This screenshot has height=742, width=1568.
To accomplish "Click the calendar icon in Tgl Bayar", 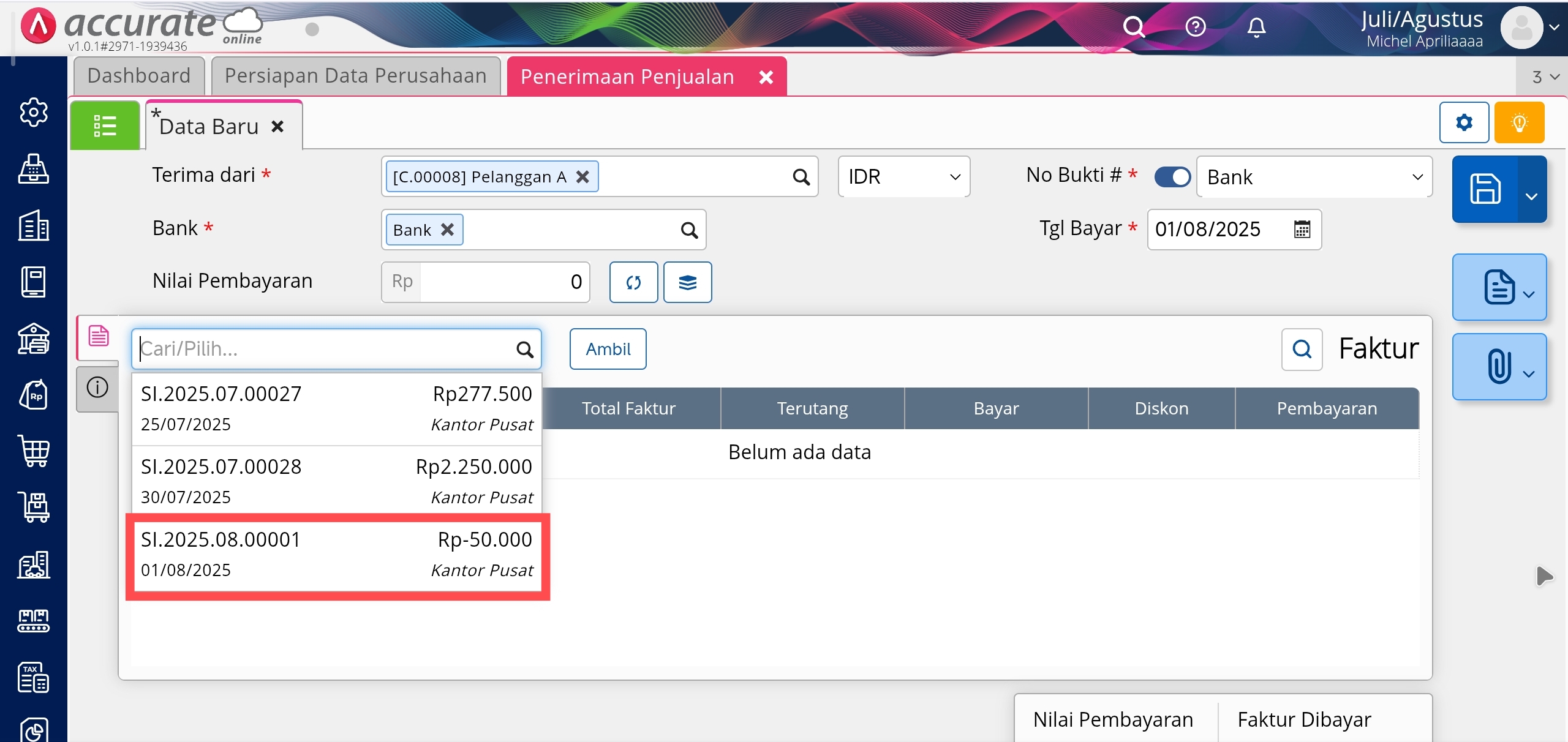I will 1302,230.
